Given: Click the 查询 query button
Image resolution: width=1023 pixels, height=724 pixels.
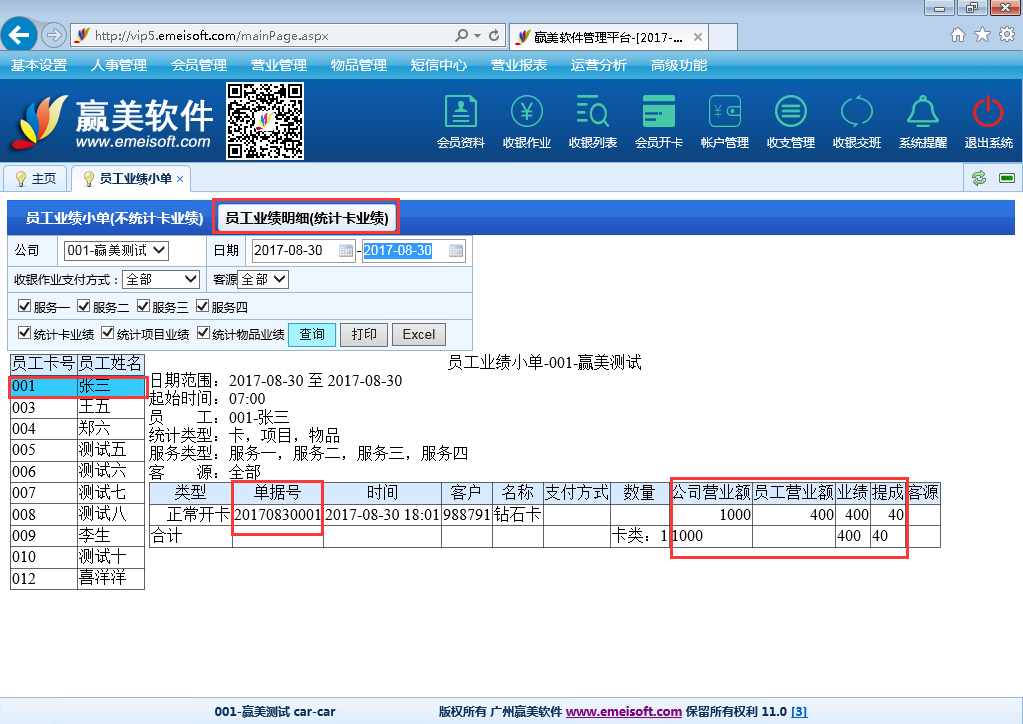Looking at the screenshot, I should (312, 334).
